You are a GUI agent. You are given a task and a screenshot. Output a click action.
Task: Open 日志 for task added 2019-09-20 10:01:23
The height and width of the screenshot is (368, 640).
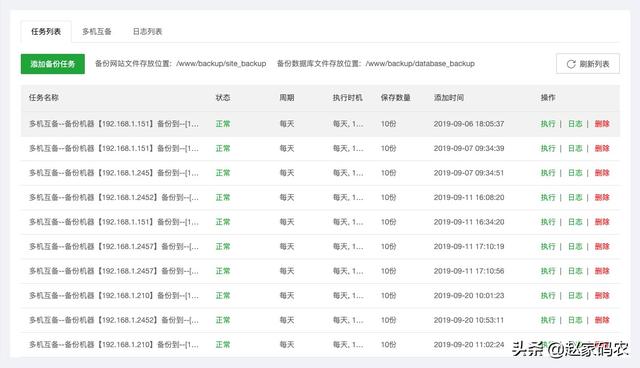(575, 295)
